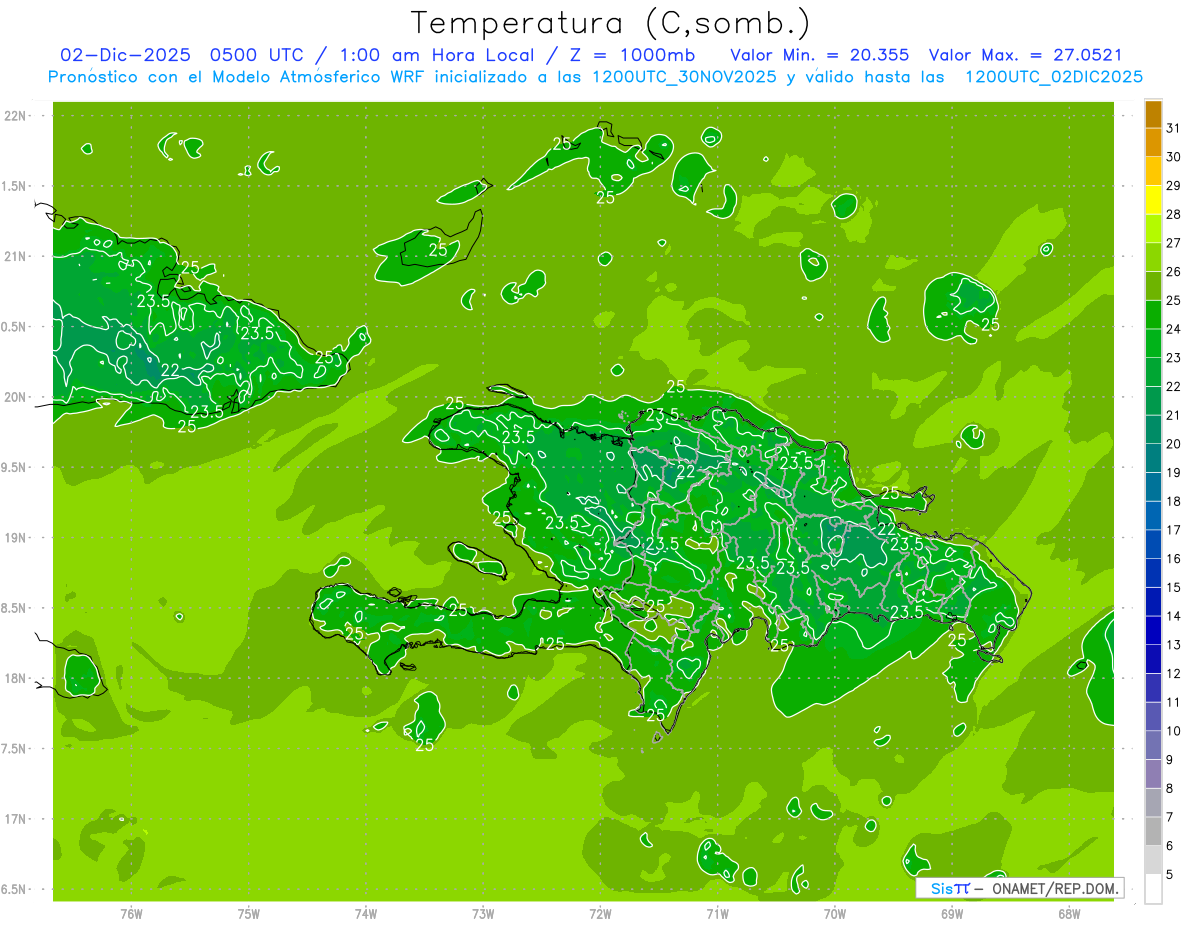Click the date stamp 02-Dic-2025 0500 UTC
Screen dimensions: 1200x927
[183, 54]
